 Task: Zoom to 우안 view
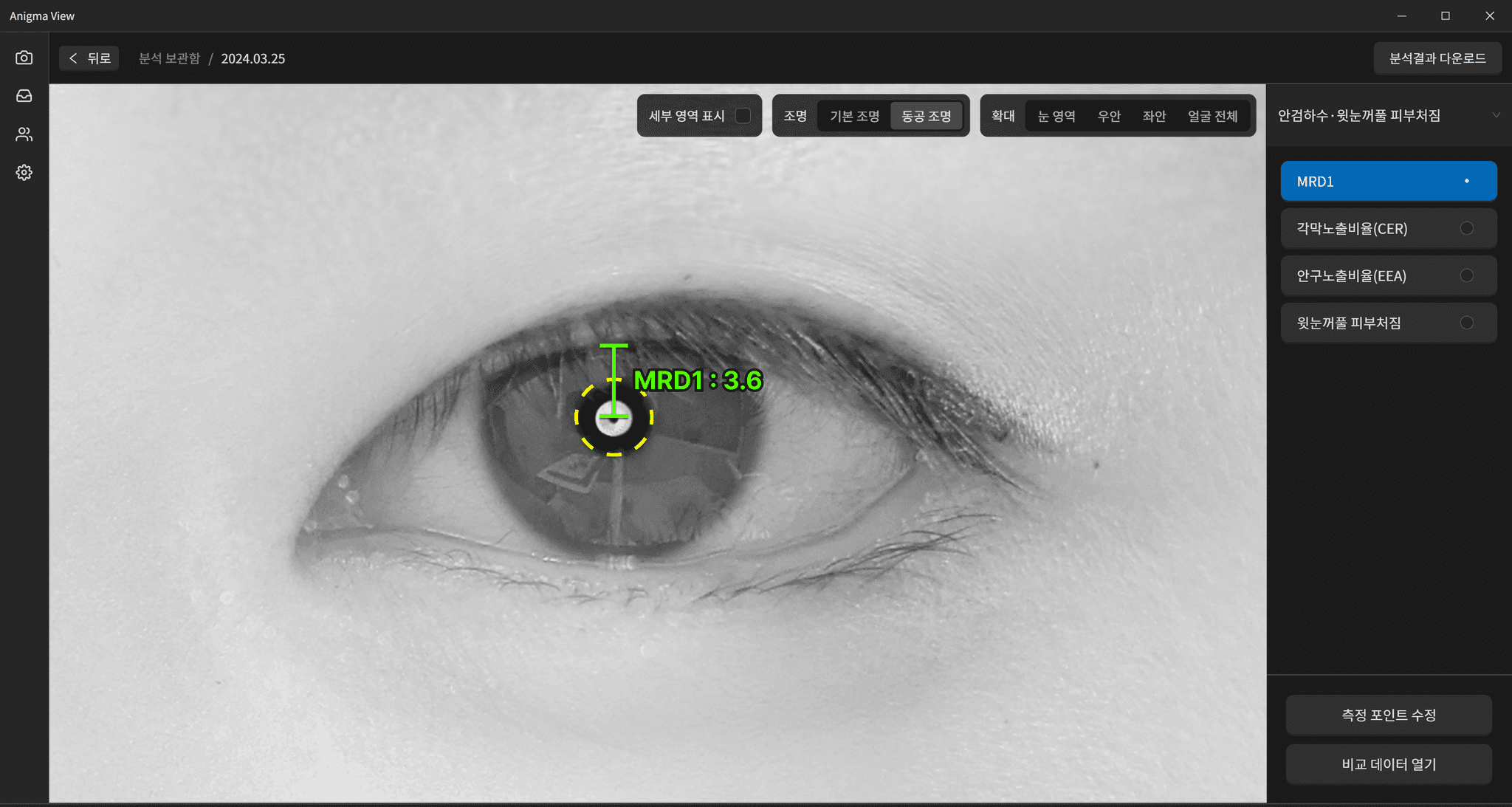point(1109,116)
